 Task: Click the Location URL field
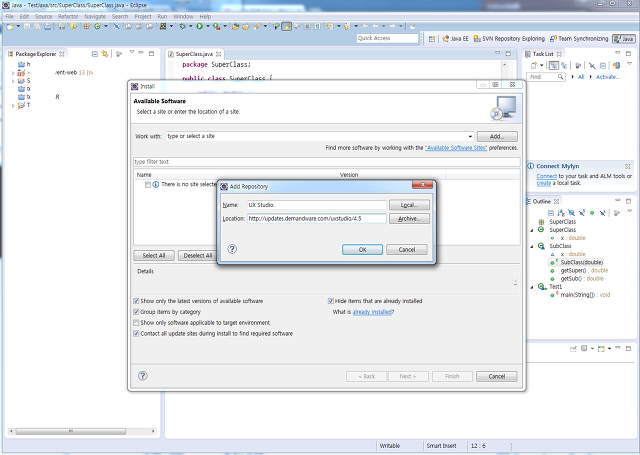coord(316,219)
